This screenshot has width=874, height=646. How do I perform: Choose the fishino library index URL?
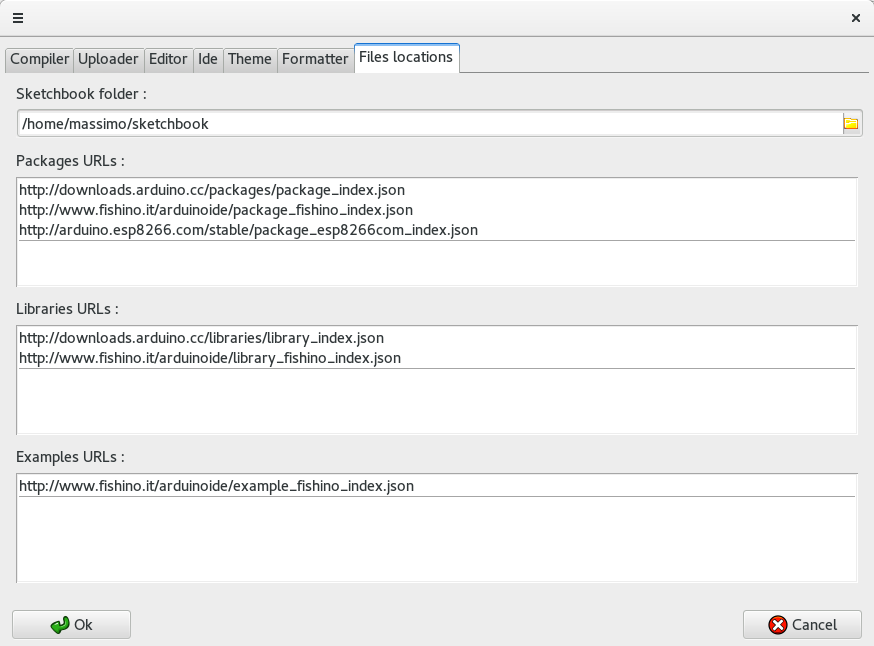tap(210, 358)
